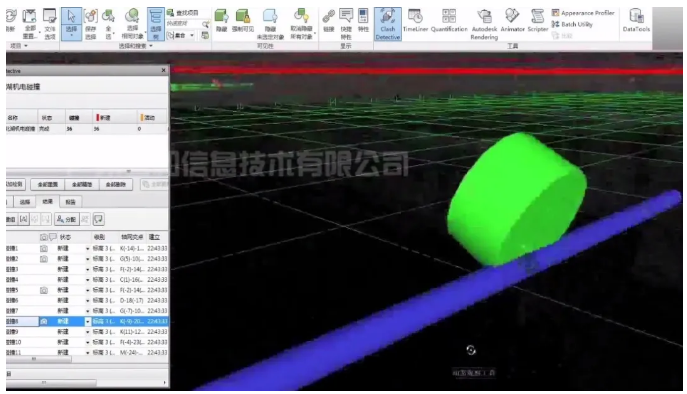687x394 pixels.
Task: Open Autodesk Rendering
Action: click(484, 25)
